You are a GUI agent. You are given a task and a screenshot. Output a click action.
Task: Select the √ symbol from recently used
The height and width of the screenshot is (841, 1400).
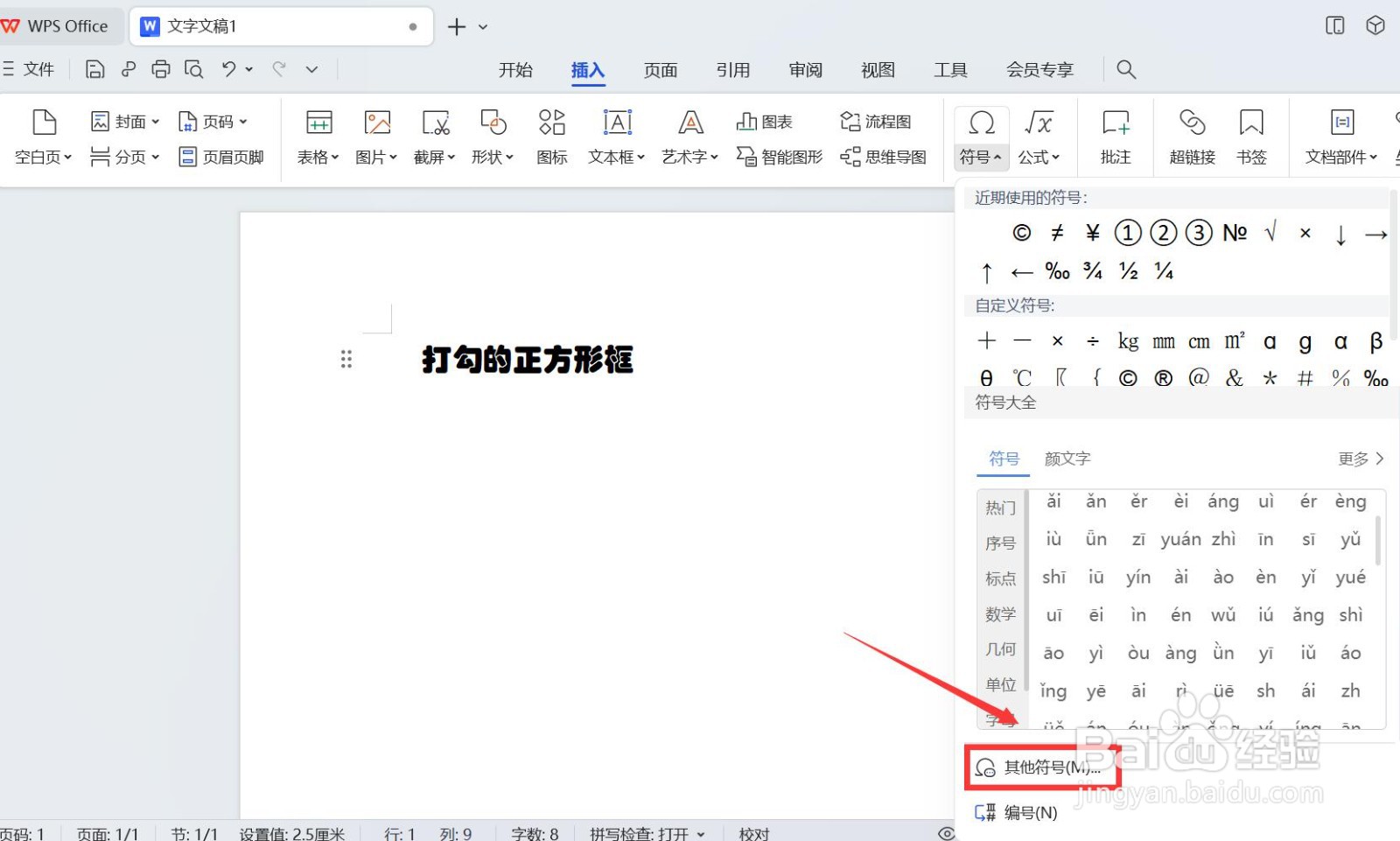(x=1270, y=233)
